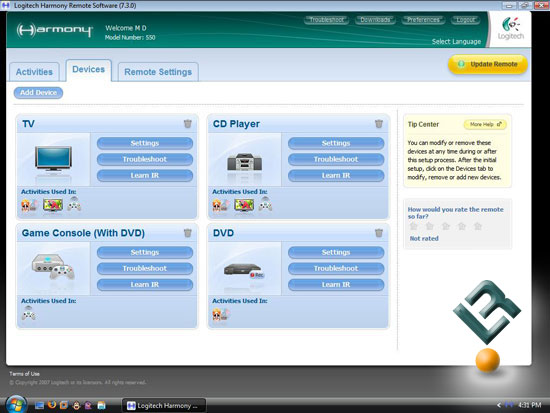Viewport: 550px width, 413px height.
Task: Click Show Desktop icon in quick launch
Action: pyautogui.click(x=39, y=405)
